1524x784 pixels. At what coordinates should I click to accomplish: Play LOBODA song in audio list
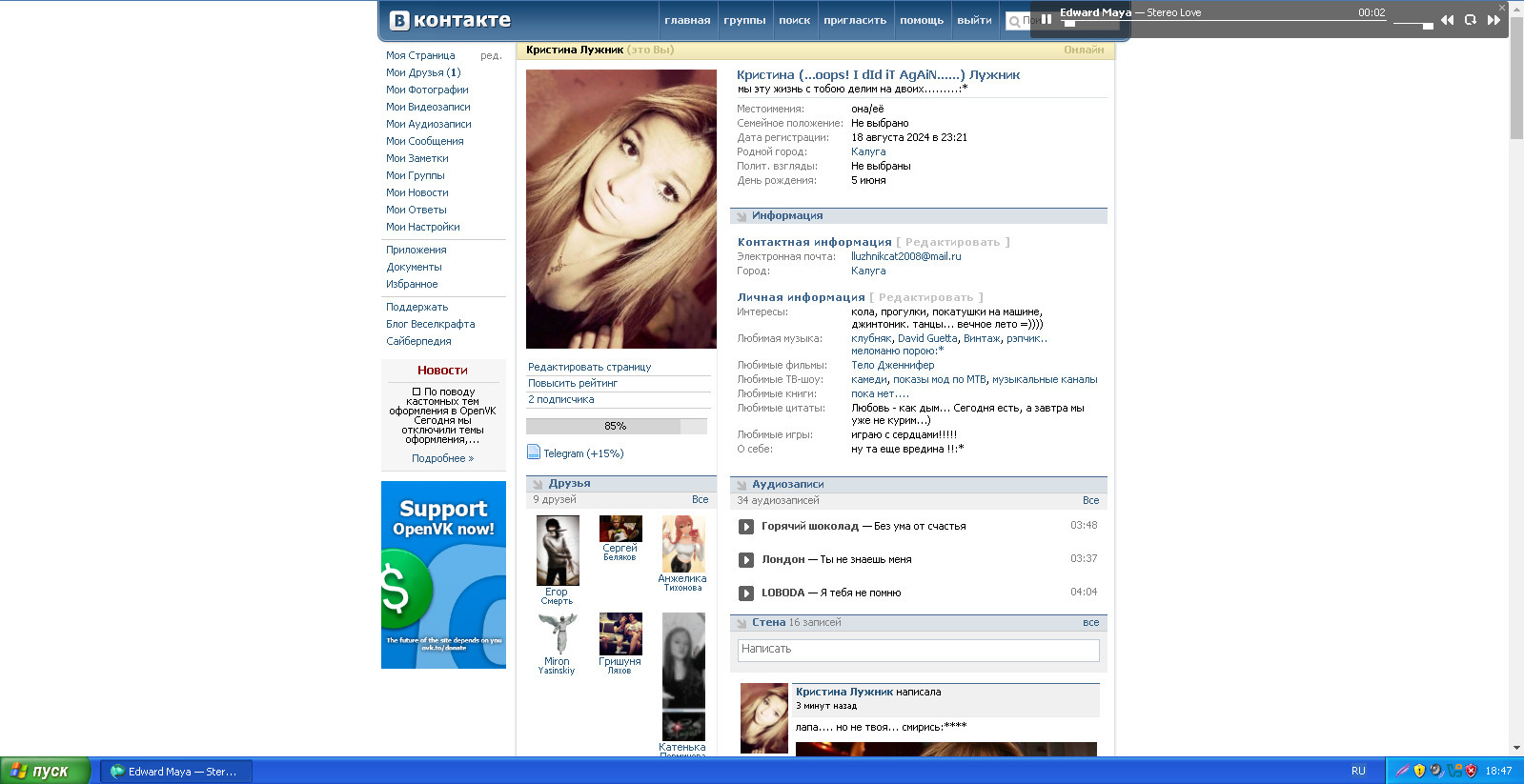(x=746, y=593)
